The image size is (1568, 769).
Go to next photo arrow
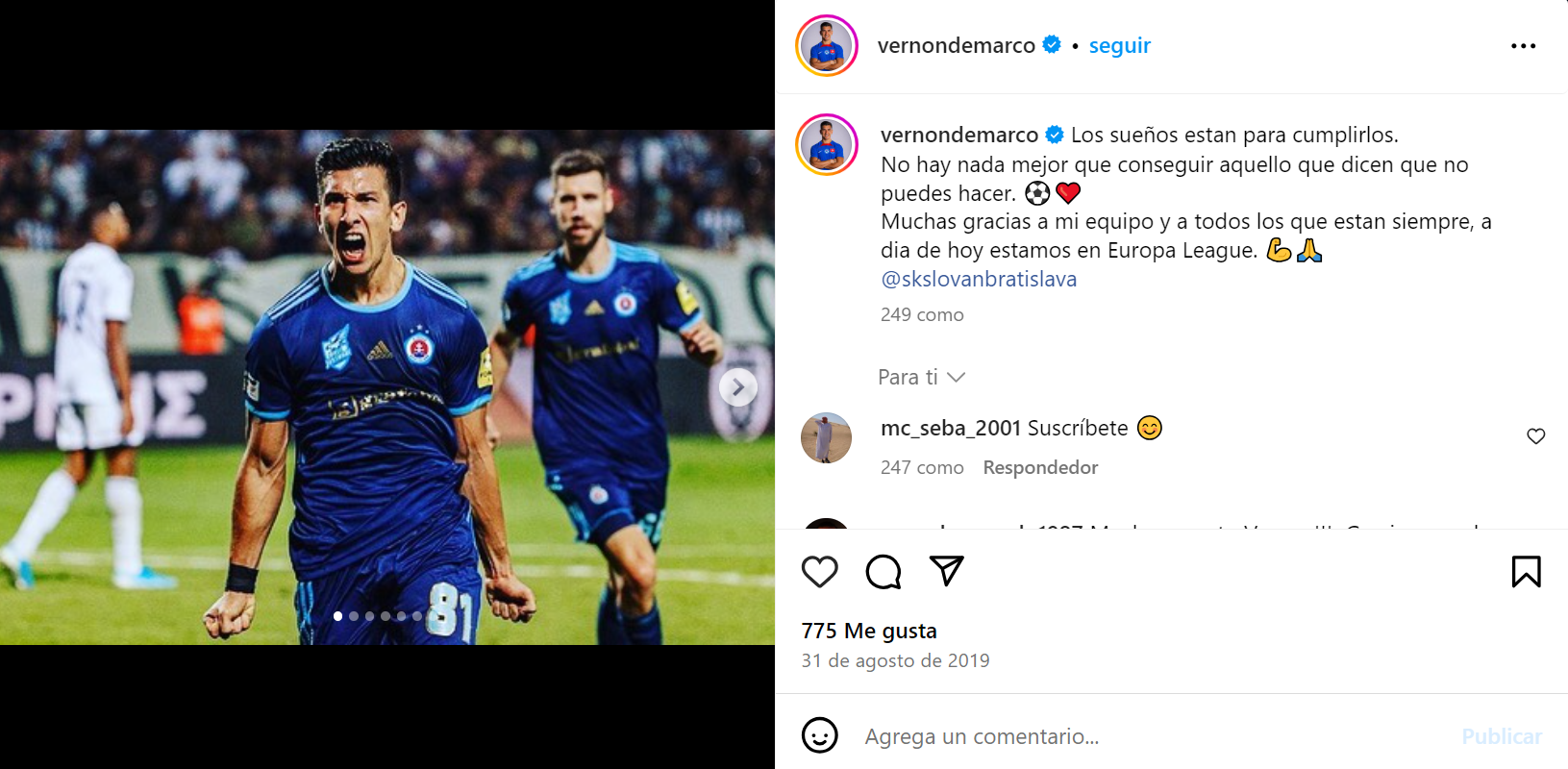pos(737,387)
